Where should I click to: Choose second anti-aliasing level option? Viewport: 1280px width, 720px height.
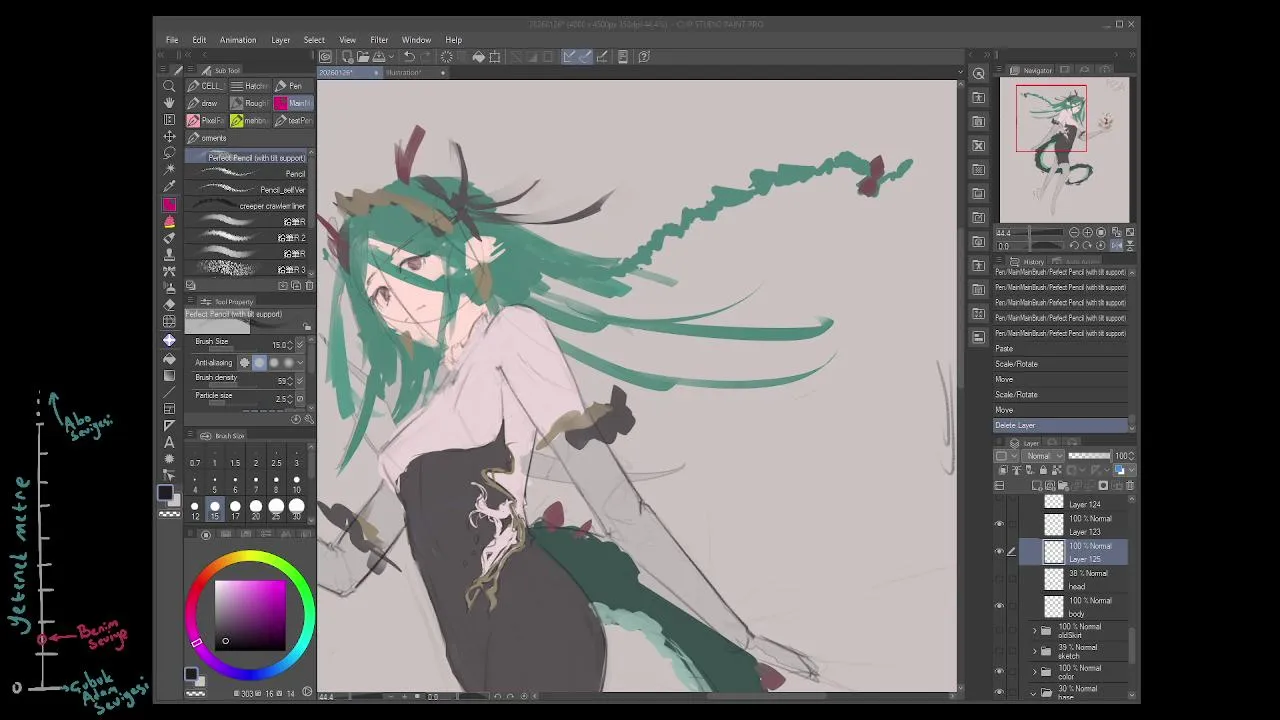(x=259, y=362)
